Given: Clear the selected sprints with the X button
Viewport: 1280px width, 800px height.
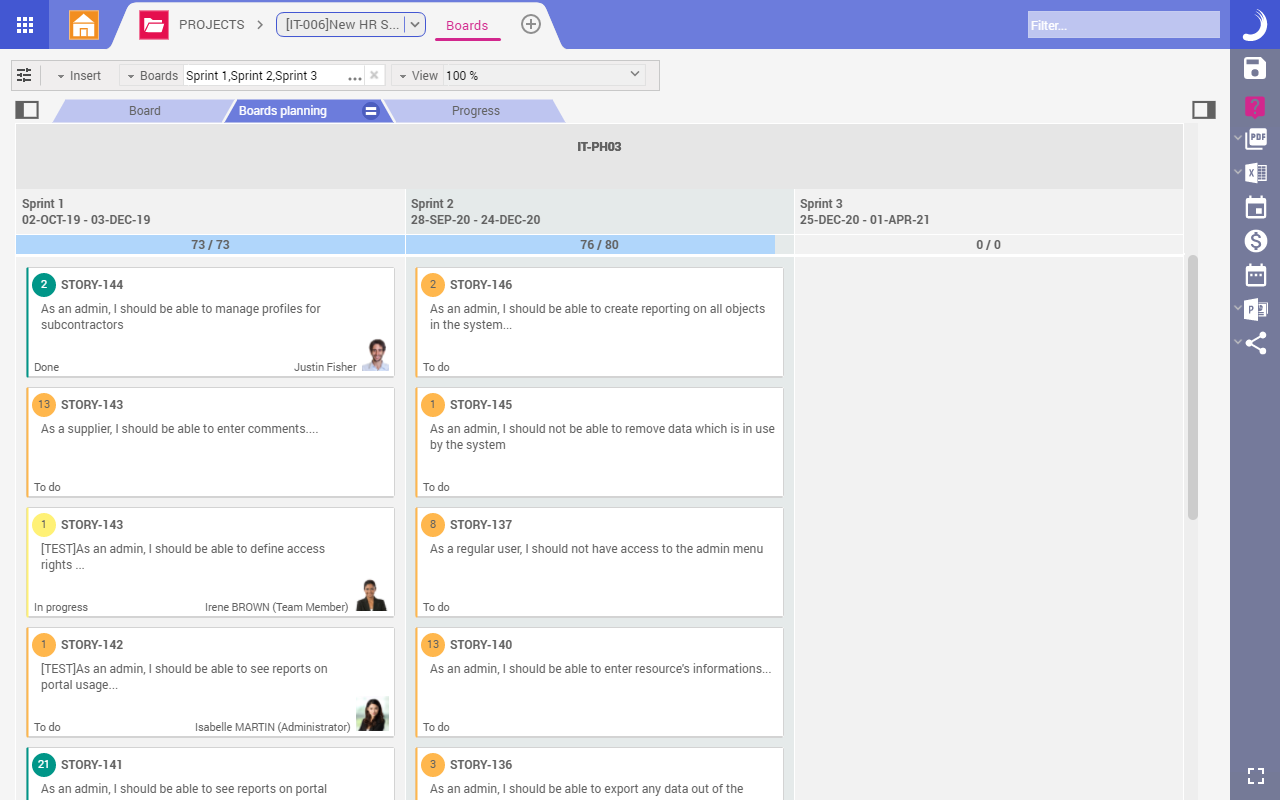Looking at the screenshot, I should click(375, 74).
